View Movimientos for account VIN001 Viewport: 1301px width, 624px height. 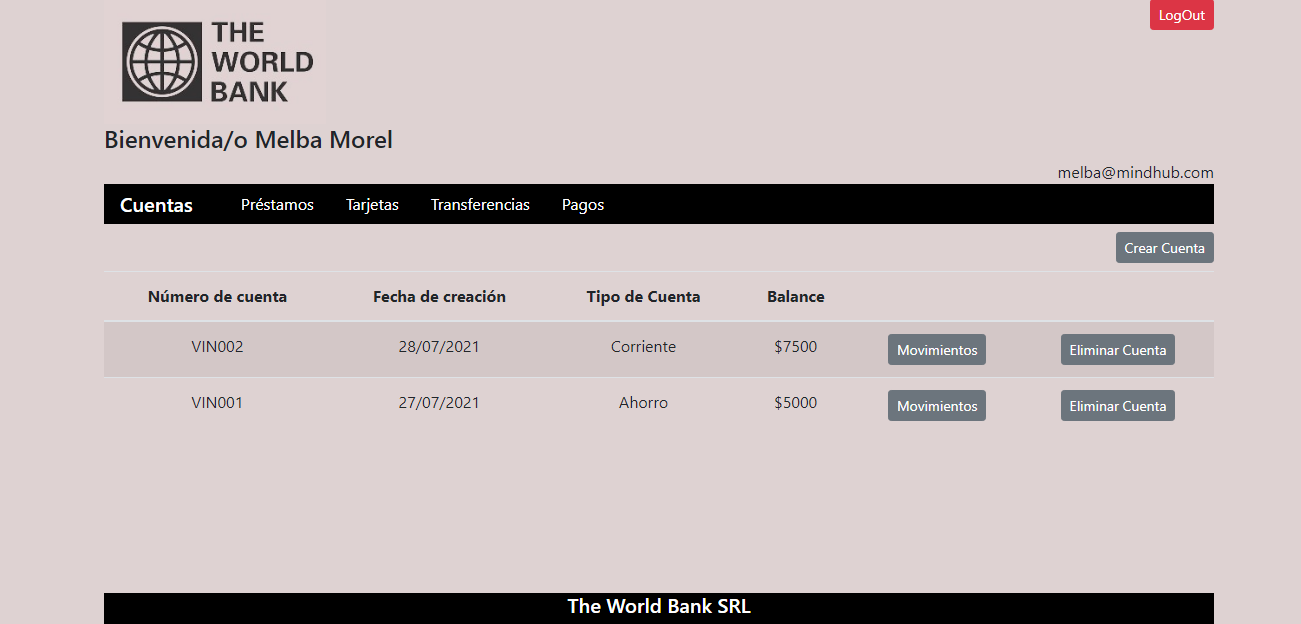936,405
